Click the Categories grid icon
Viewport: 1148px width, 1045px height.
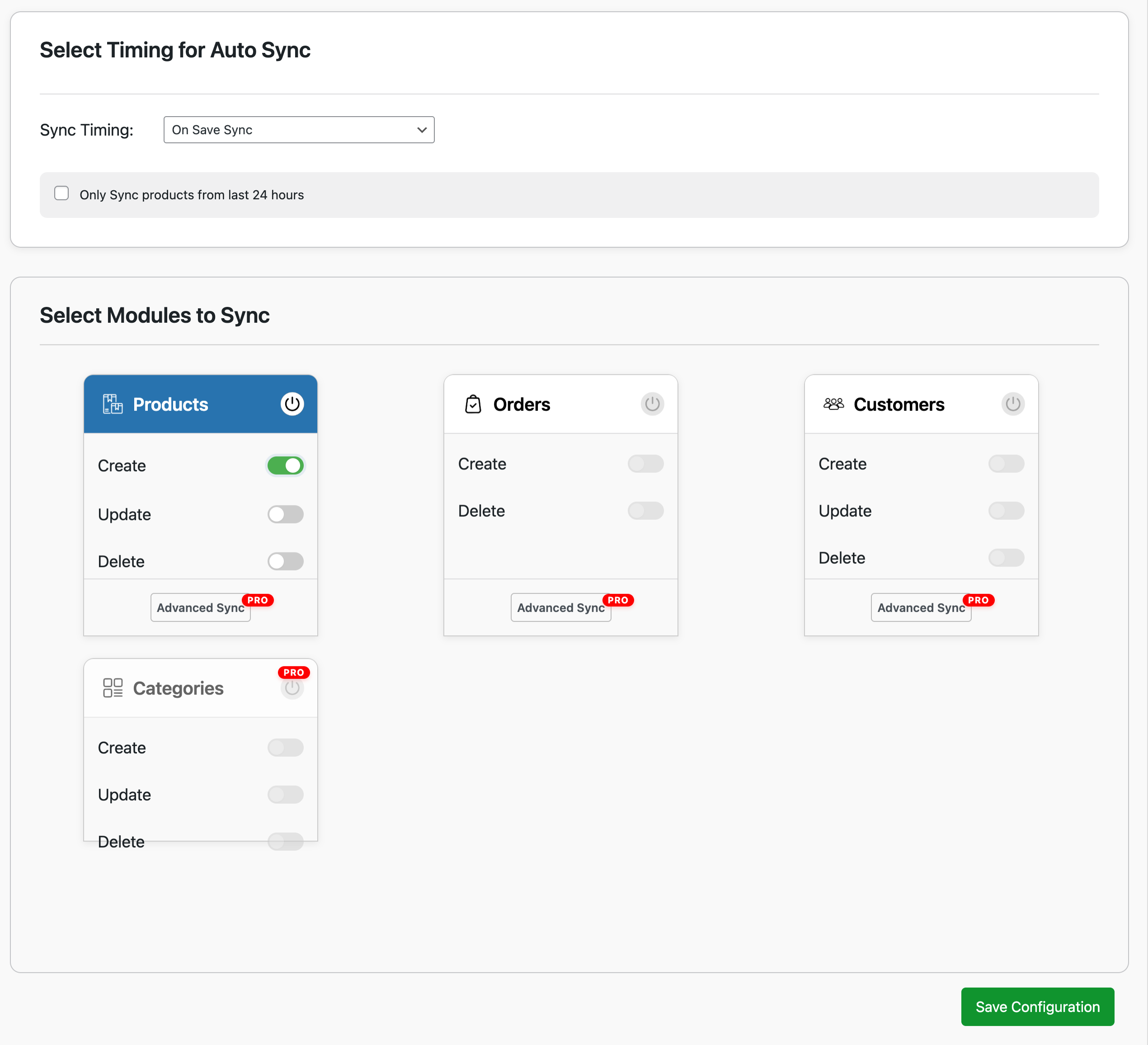[x=112, y=688]
